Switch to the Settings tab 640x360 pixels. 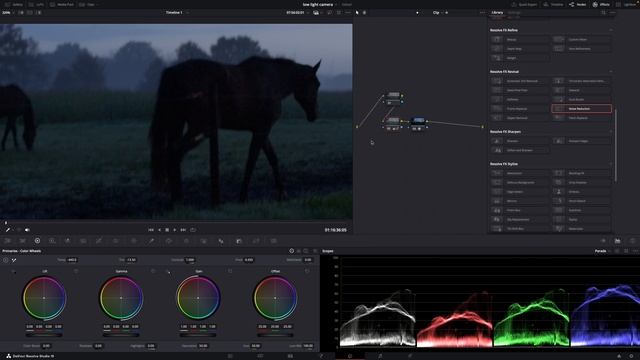[x=514, y=13]
